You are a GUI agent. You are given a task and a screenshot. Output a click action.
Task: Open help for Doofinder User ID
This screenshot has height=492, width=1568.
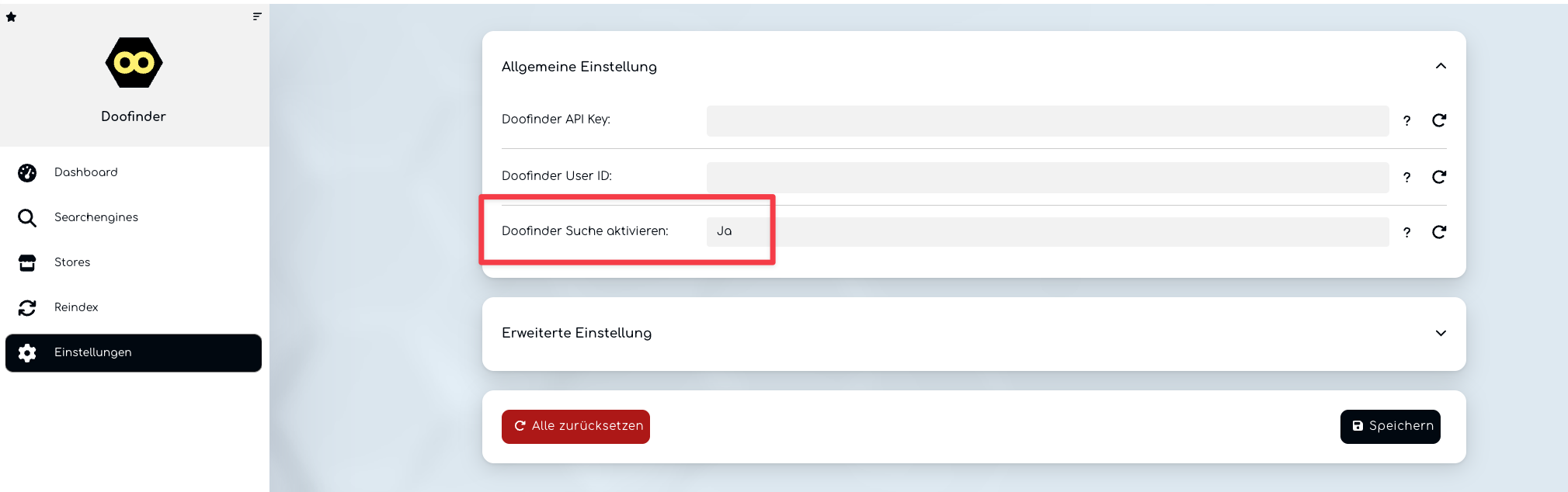[x=1406, y=178]
